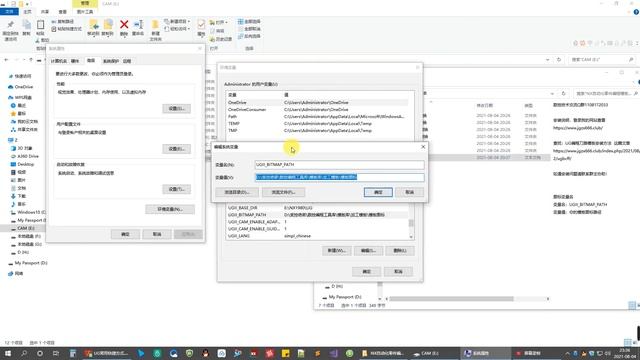Open the Hardware tab in System Properties
This screenshot has height=360, width=640.
(x=75, y=61)
